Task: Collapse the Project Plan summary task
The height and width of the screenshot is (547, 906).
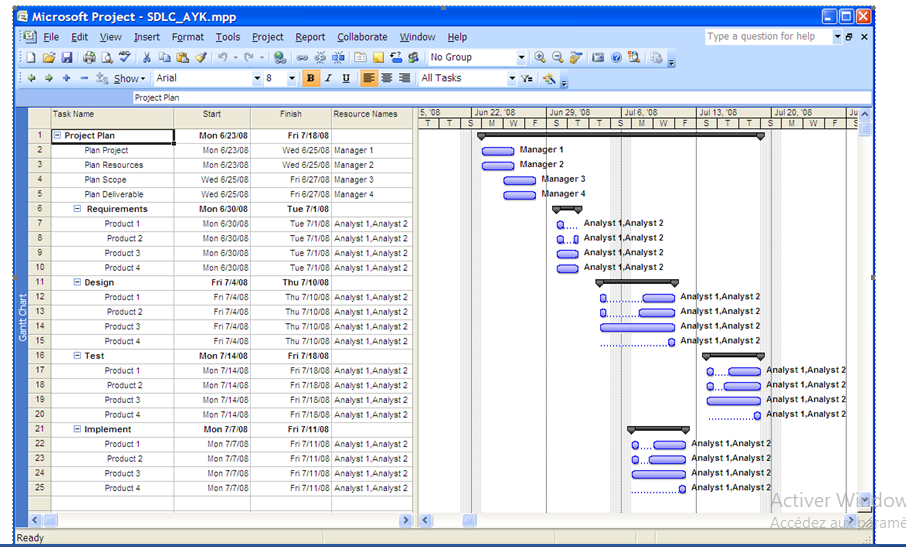Action: tap(57, 136)
